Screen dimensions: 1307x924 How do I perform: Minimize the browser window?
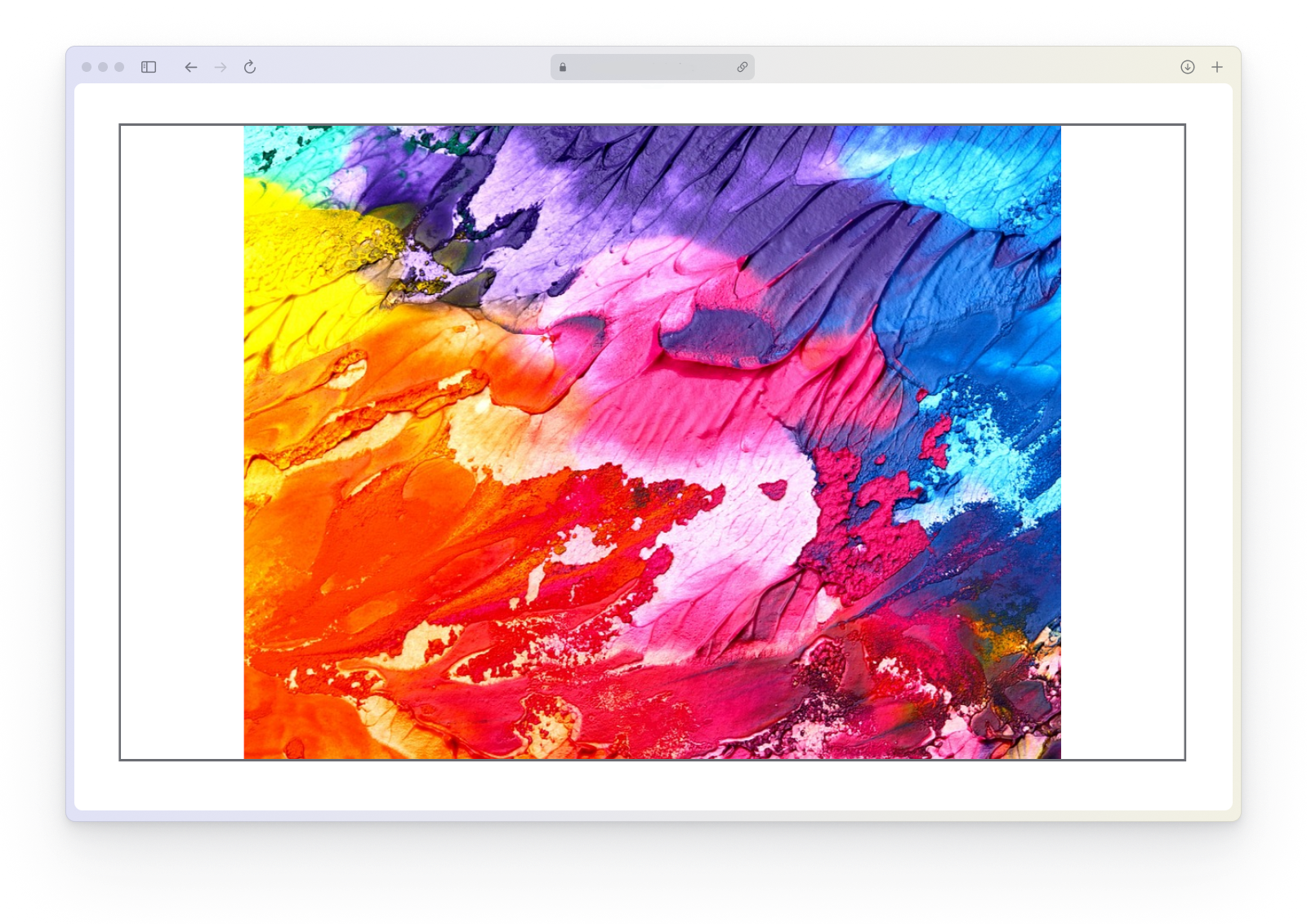pos(103,67)
